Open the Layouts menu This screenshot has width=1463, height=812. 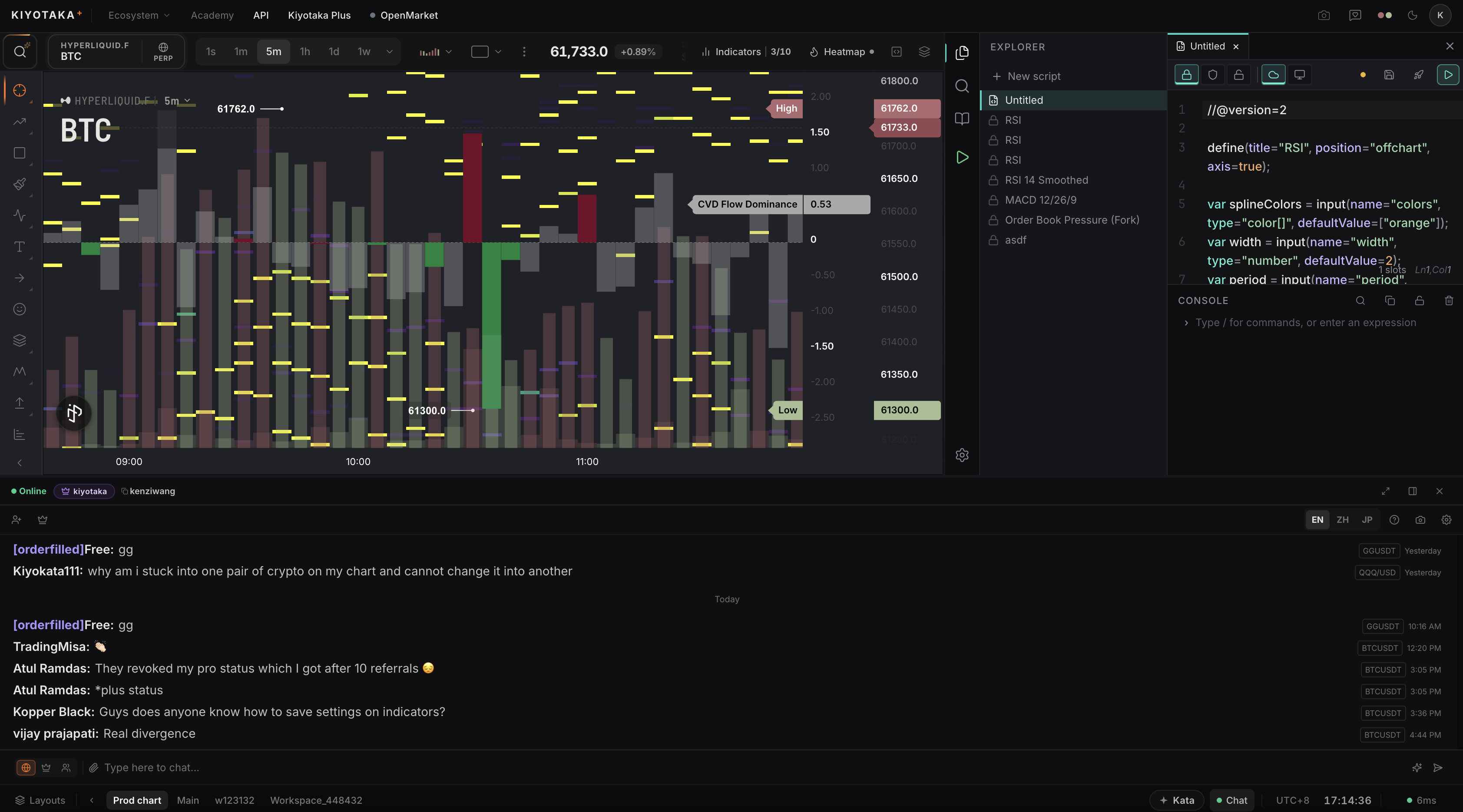coord(40,799)
